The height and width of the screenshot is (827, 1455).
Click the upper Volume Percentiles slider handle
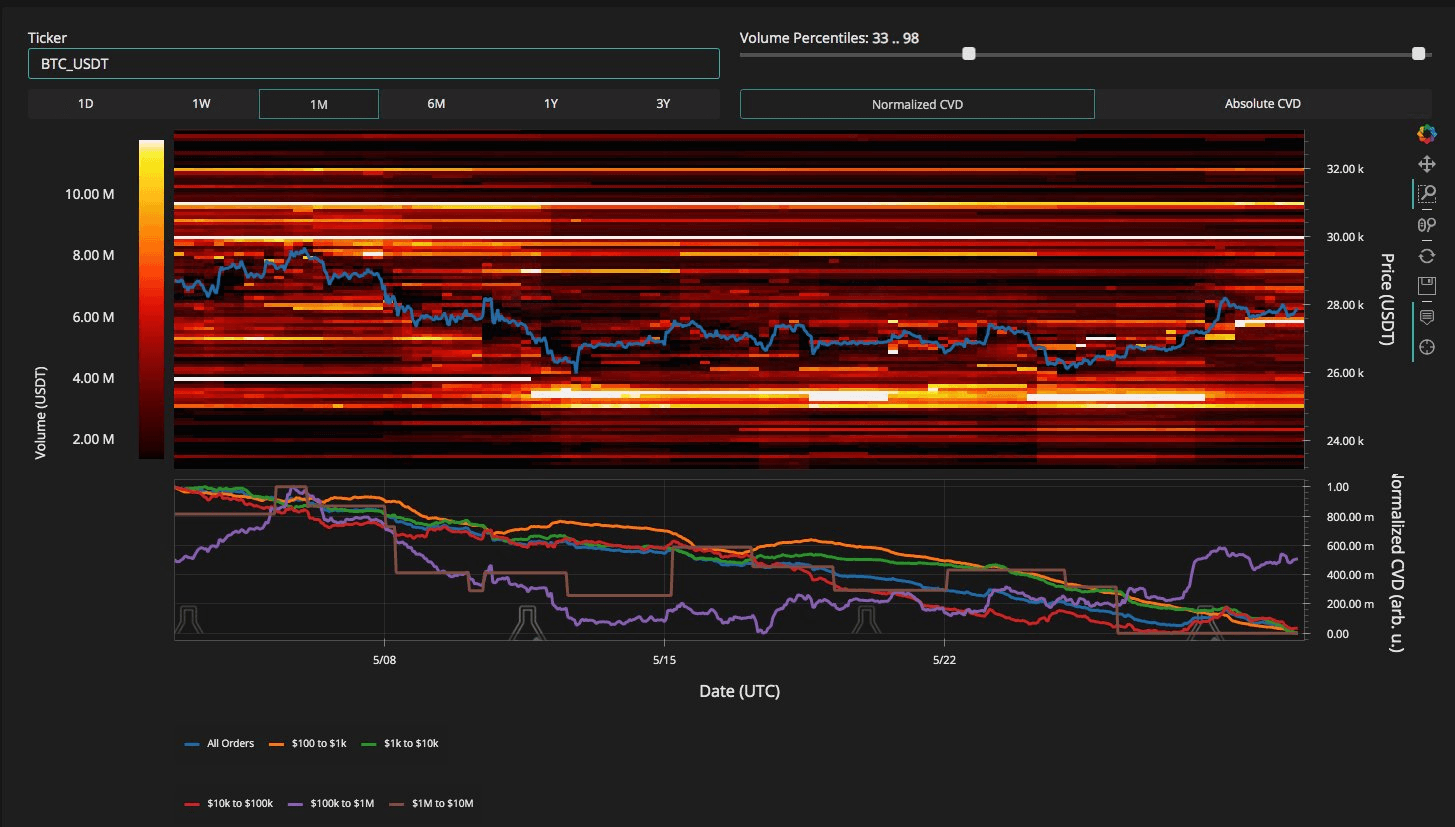[1418, 54]
